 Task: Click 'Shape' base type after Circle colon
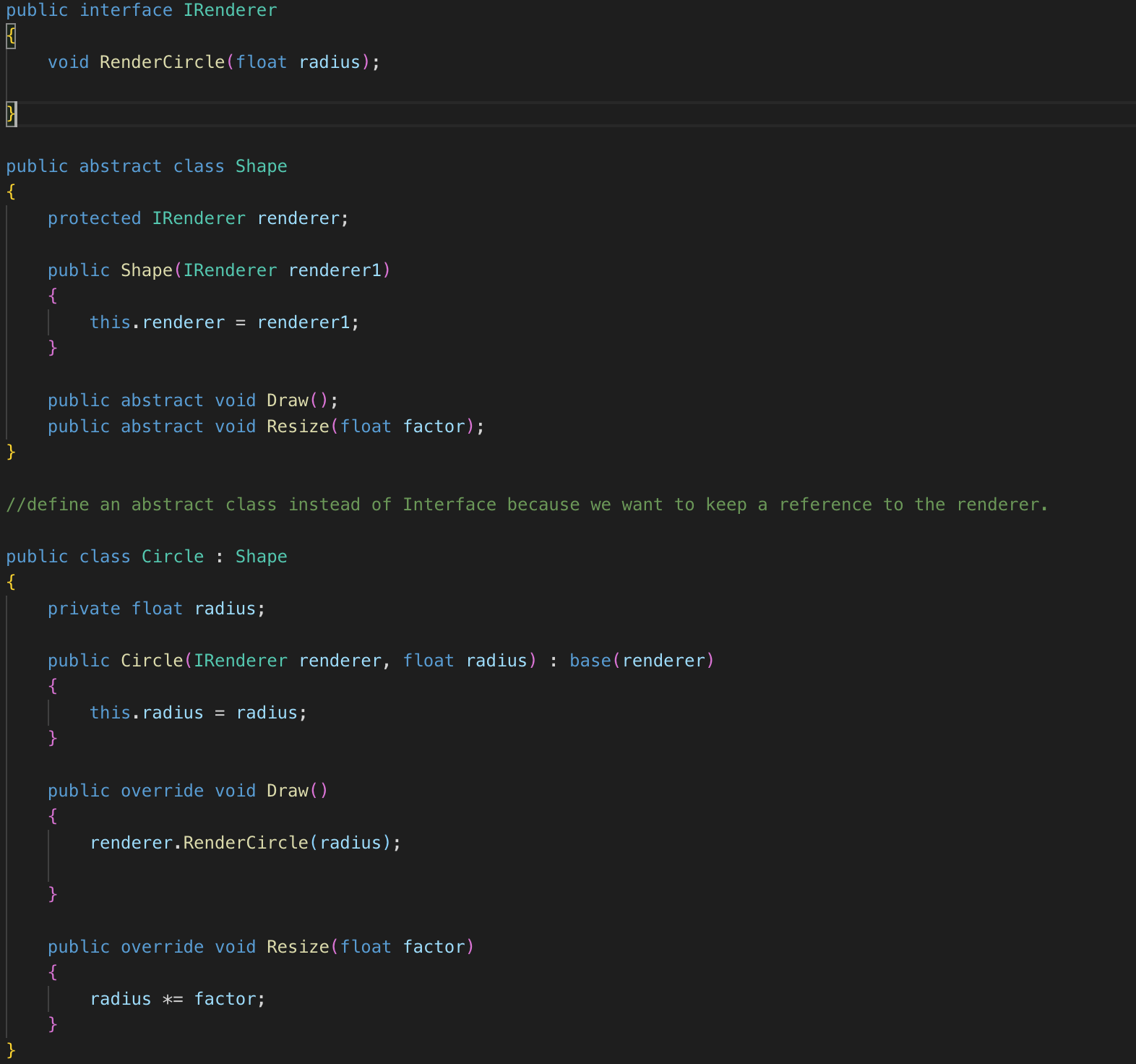[261, 557]
